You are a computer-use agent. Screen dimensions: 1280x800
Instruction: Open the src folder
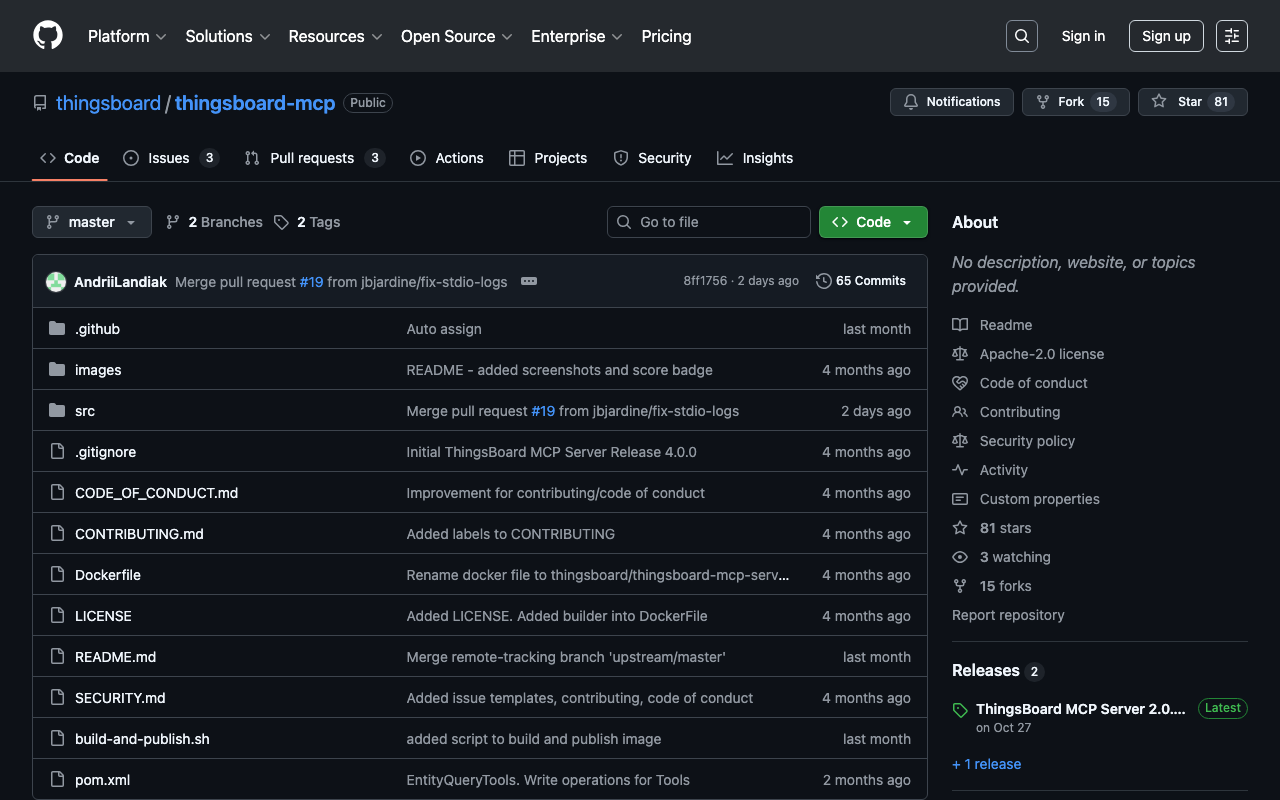pyautogui.click(x=85, y=411)
